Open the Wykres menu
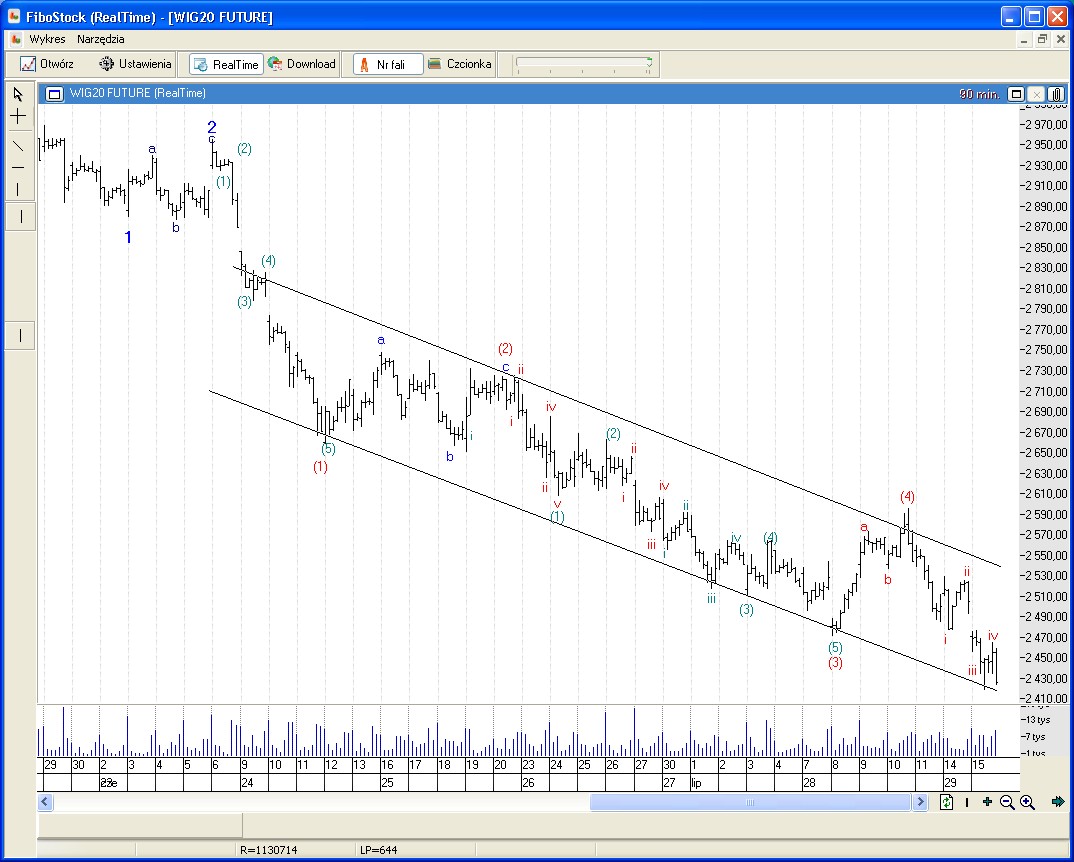 coord(47,39)
